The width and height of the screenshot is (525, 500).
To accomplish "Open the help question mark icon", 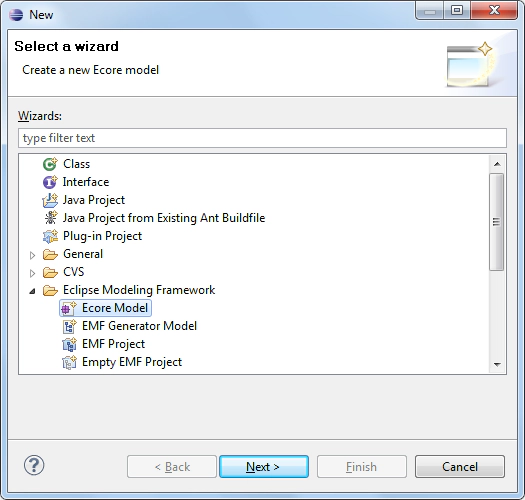I will (34, 465).
